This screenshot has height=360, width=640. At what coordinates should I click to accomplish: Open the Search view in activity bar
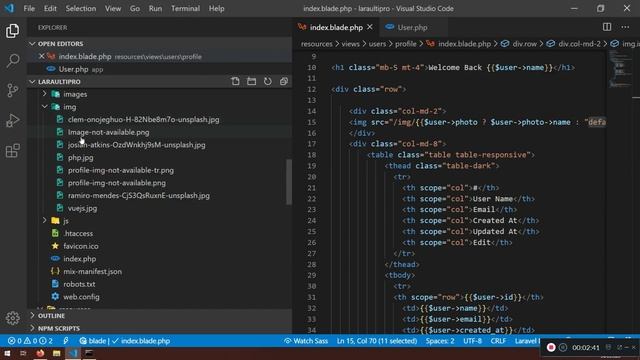[13, 61]
